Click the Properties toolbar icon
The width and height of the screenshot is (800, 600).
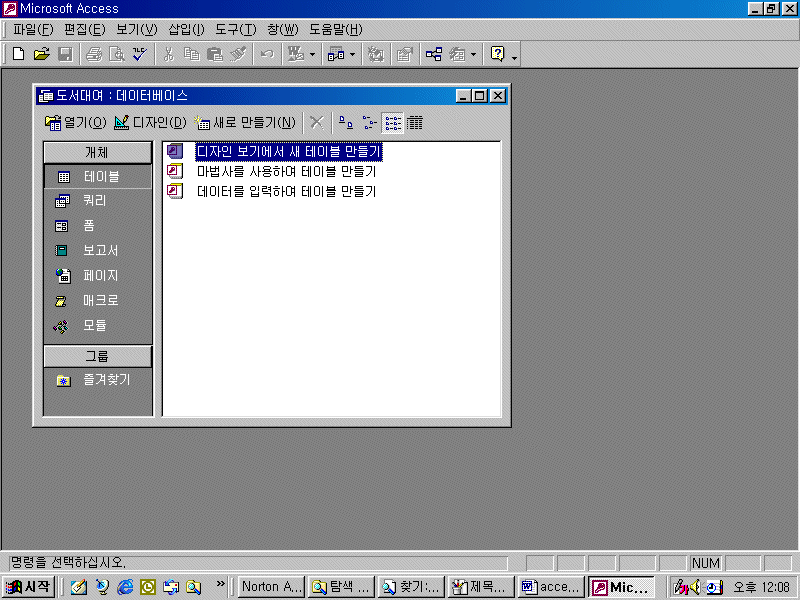click(x=405, y=54)
